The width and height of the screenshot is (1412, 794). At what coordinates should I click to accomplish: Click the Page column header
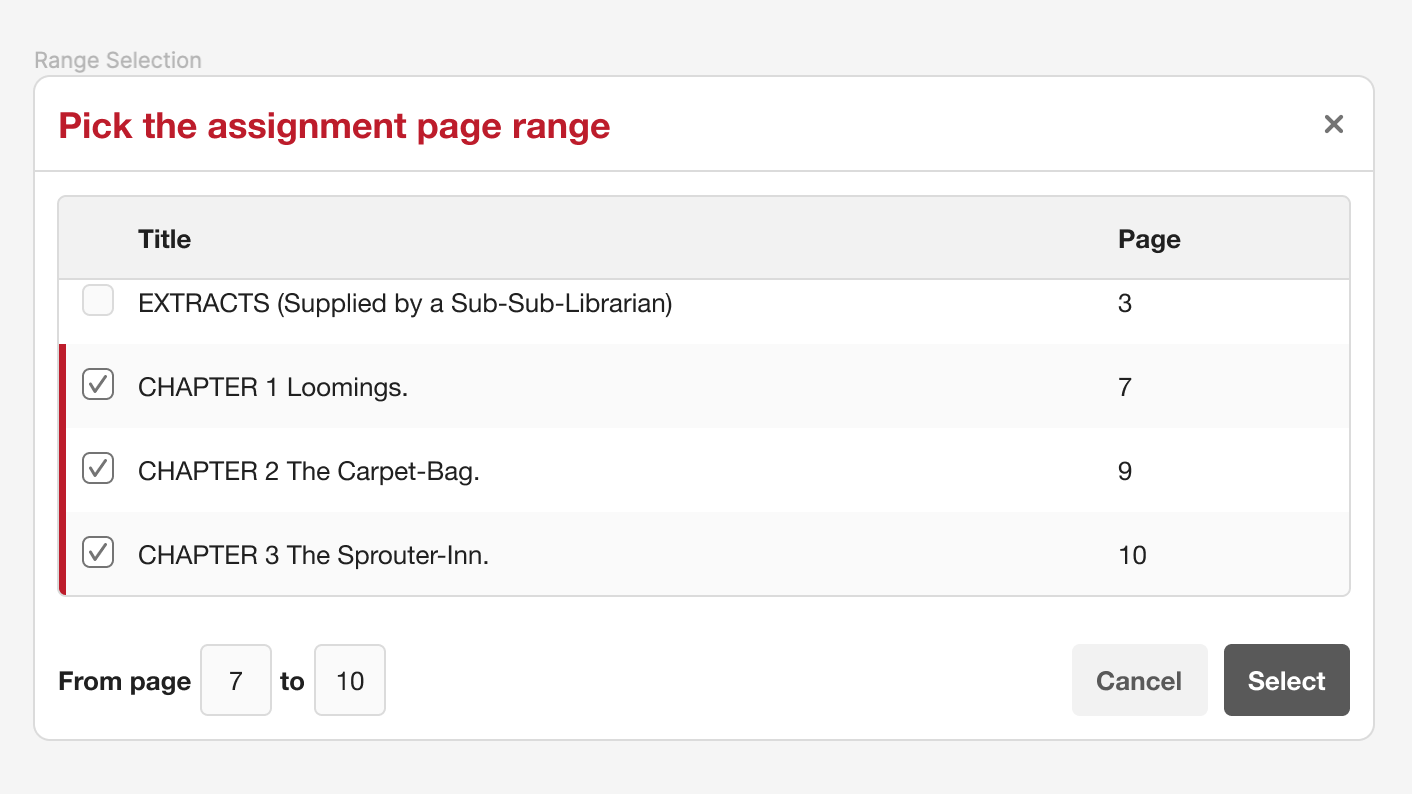tap(1148, 238)
